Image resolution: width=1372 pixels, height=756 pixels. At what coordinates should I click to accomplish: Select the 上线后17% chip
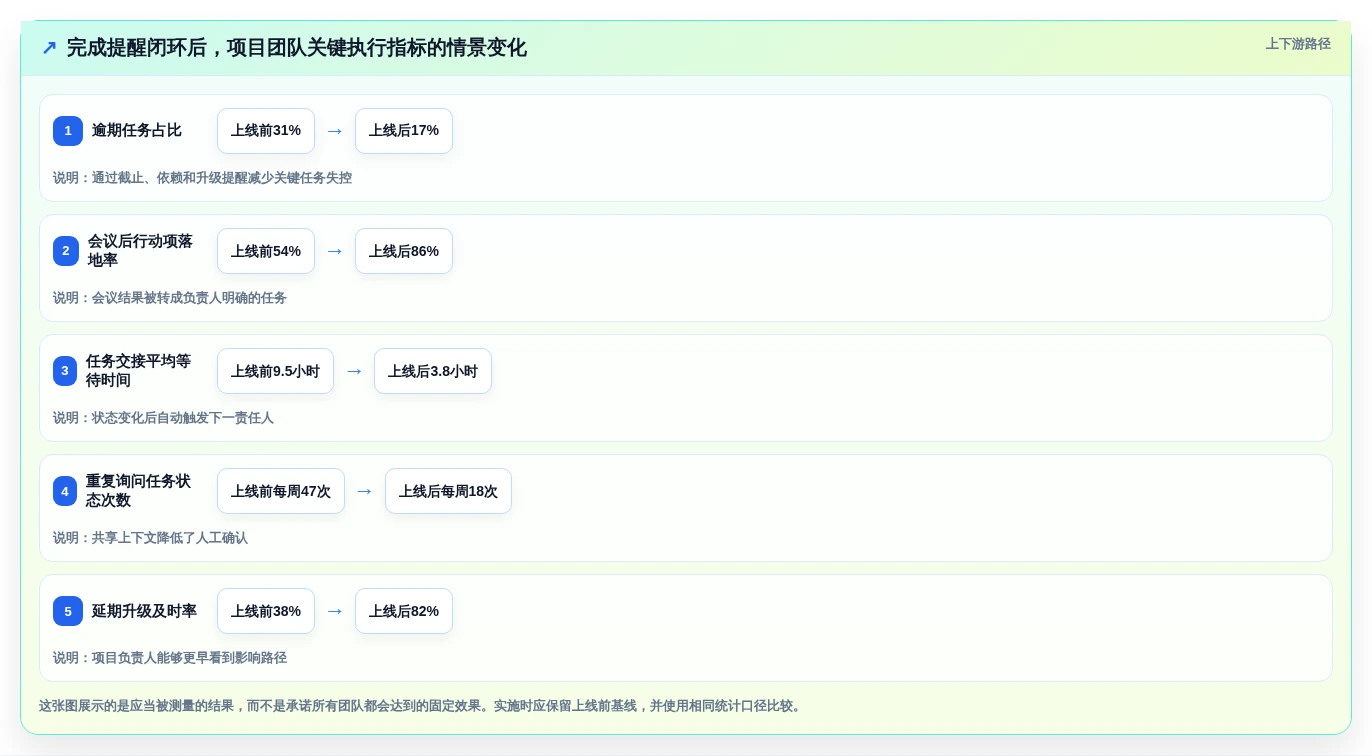point(404,131)
